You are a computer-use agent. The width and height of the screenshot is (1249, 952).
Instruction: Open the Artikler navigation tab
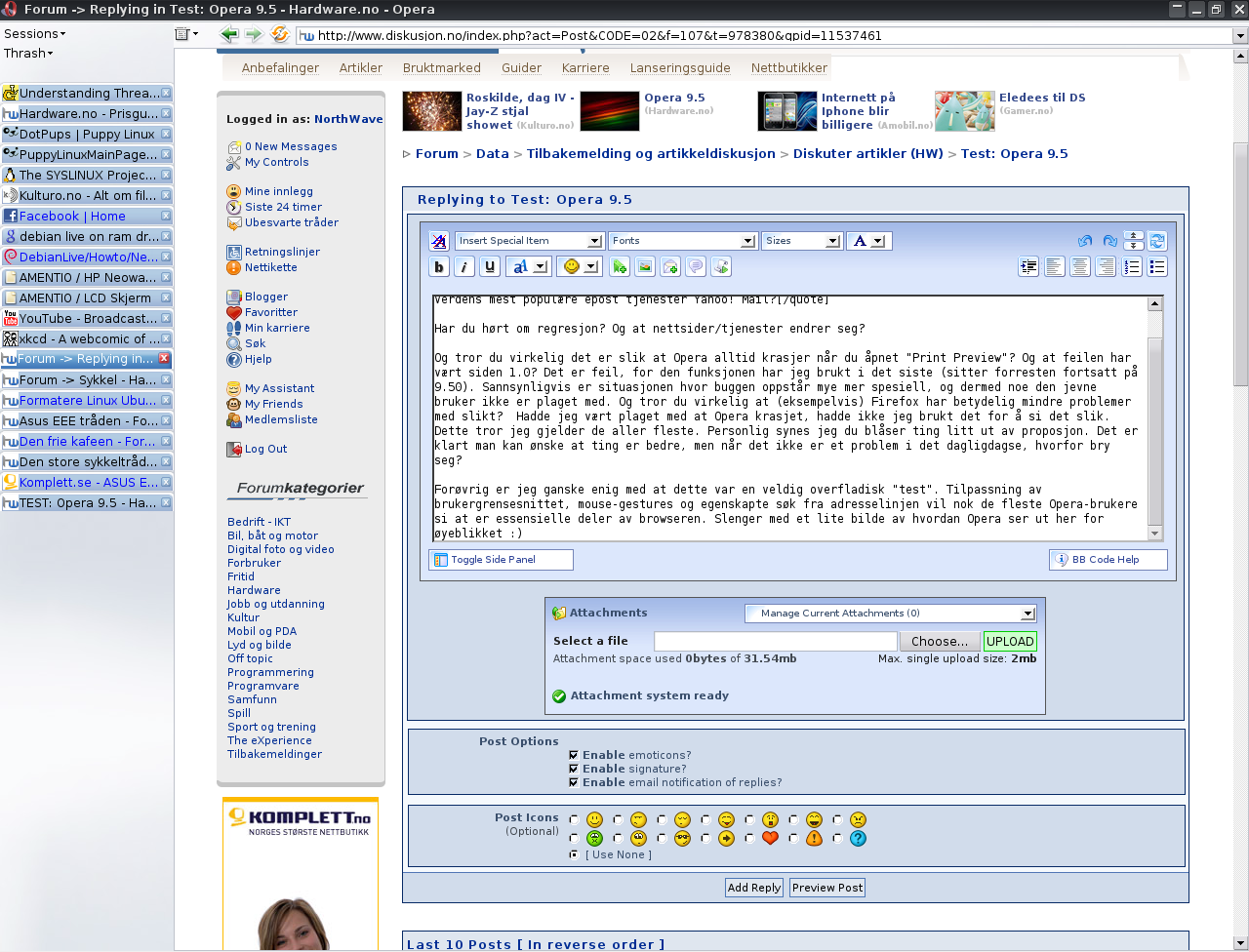[x=361, y=67]
